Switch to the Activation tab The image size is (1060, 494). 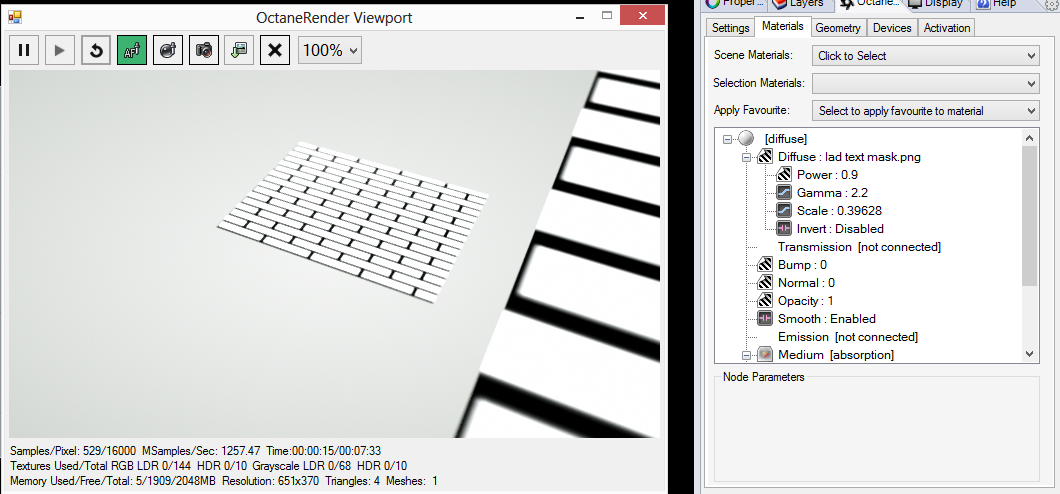point(946,28)
